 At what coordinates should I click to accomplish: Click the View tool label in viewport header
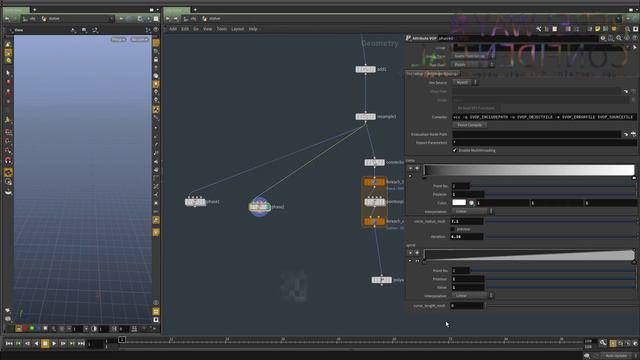click(19, 30)
